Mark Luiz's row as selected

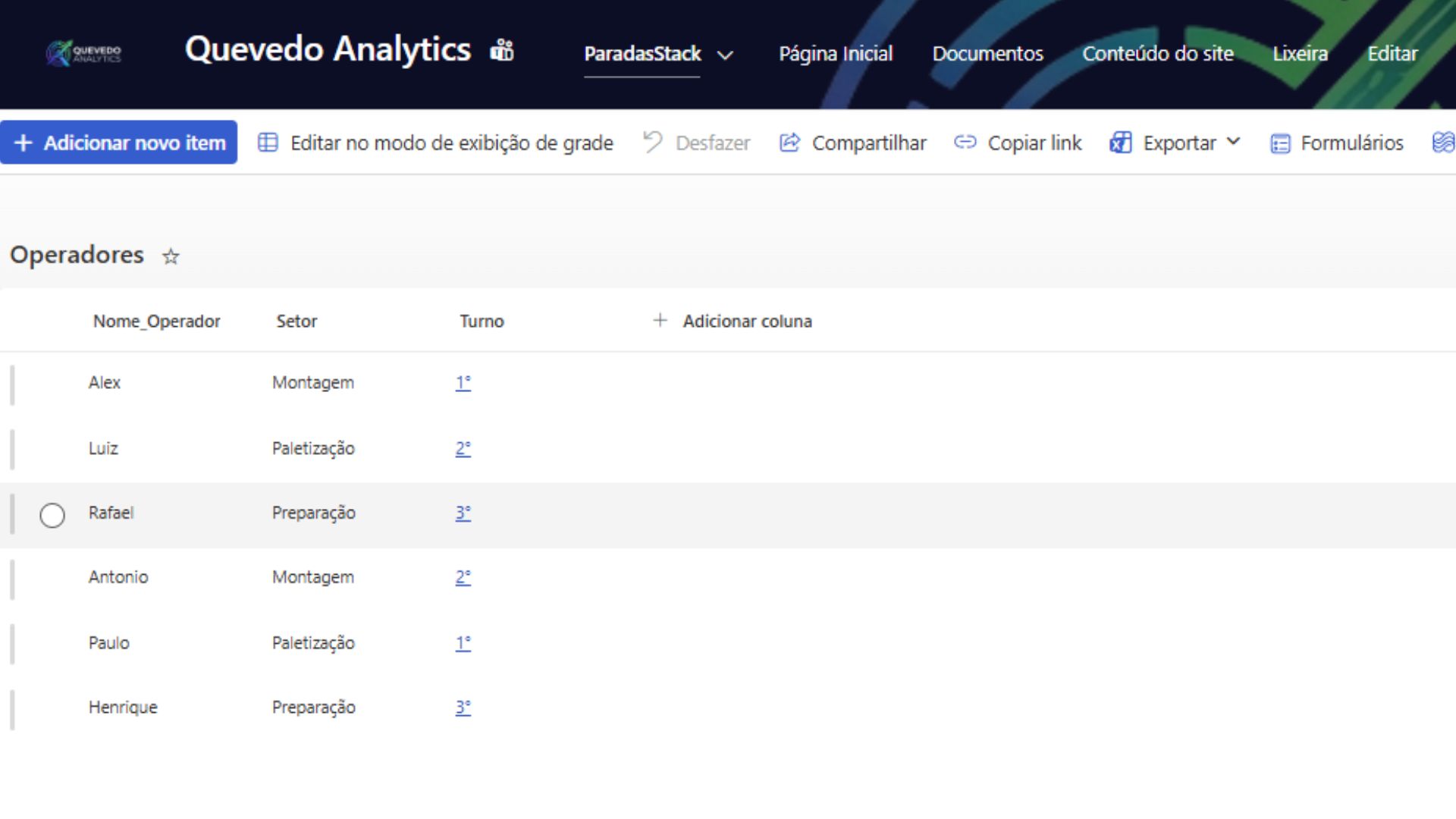(x=52, y=448)
